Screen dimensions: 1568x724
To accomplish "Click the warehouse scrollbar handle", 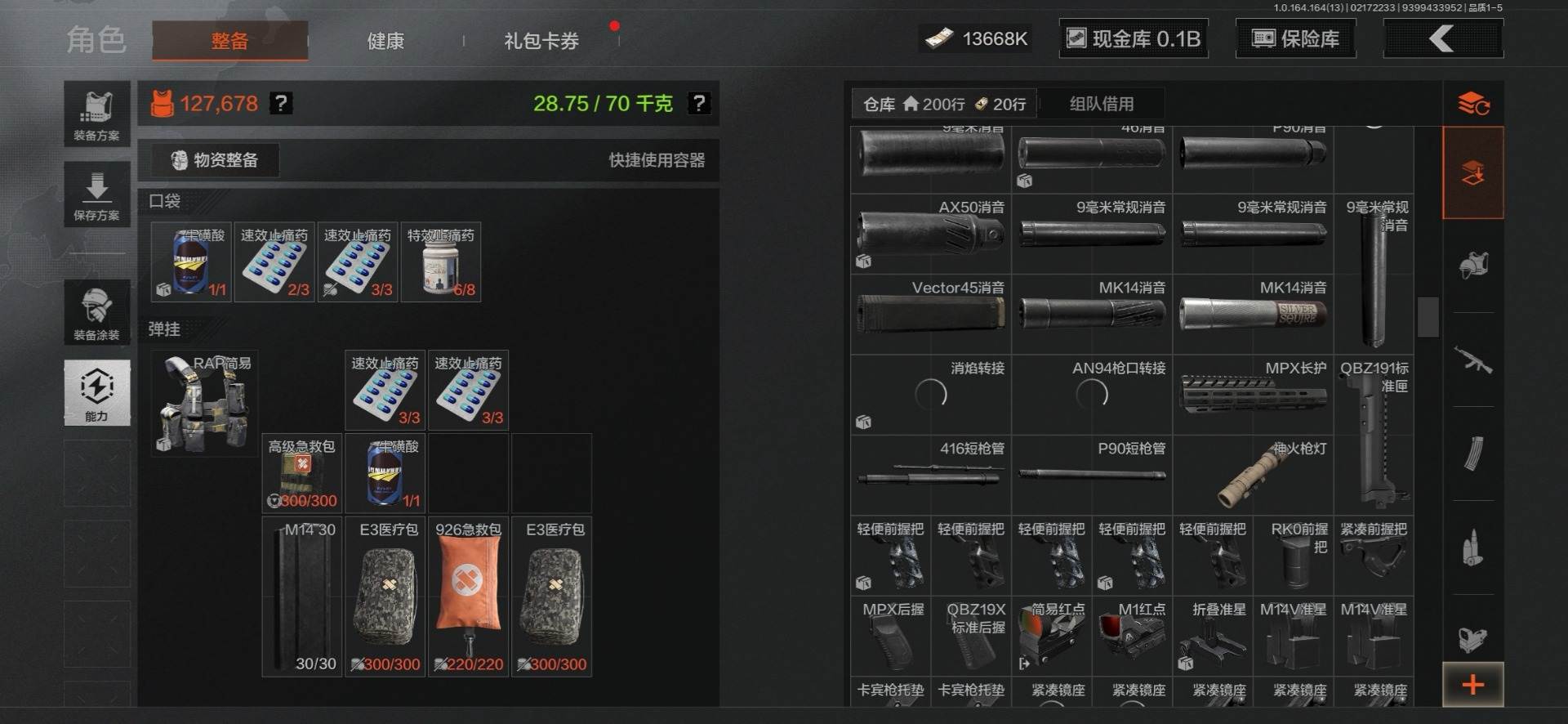I will (x=1428, y=317).
